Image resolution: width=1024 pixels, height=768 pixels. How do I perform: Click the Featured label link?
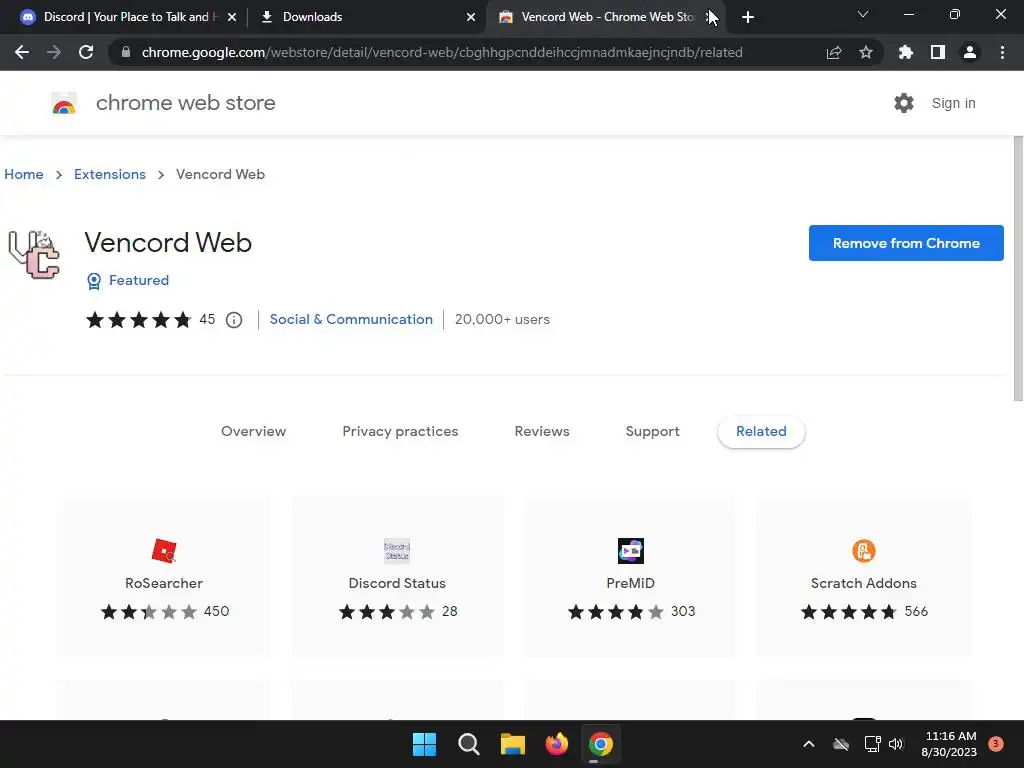(138, 280)
